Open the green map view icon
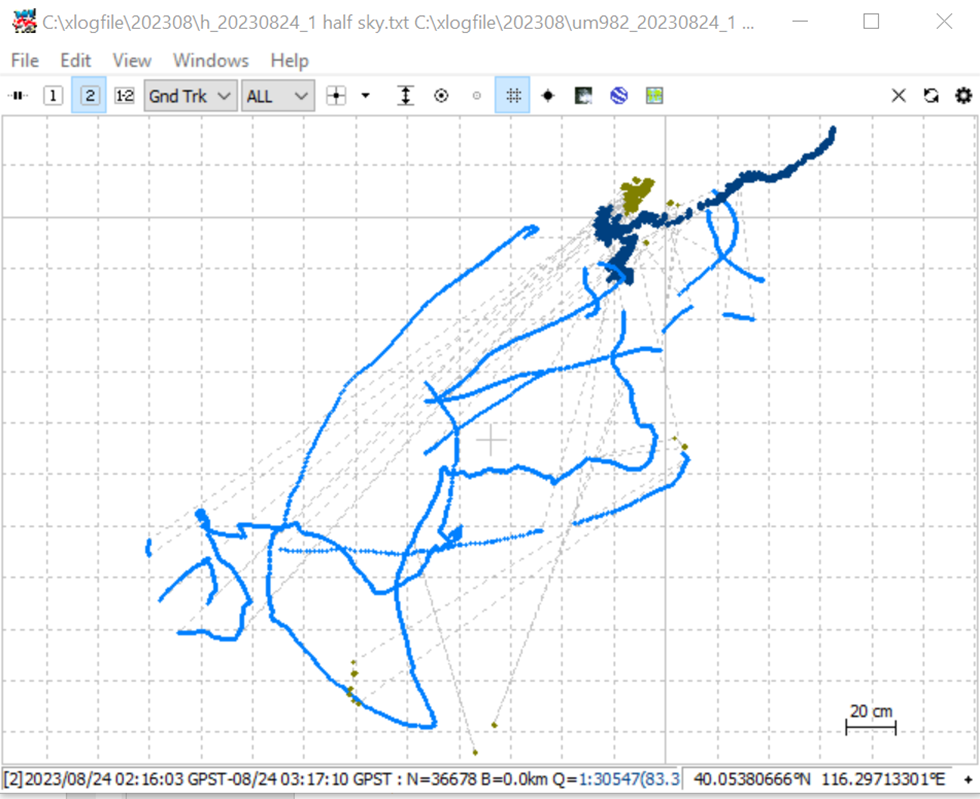Image resolution: width=980 pixels, height=799 pixels. (654, 96)
